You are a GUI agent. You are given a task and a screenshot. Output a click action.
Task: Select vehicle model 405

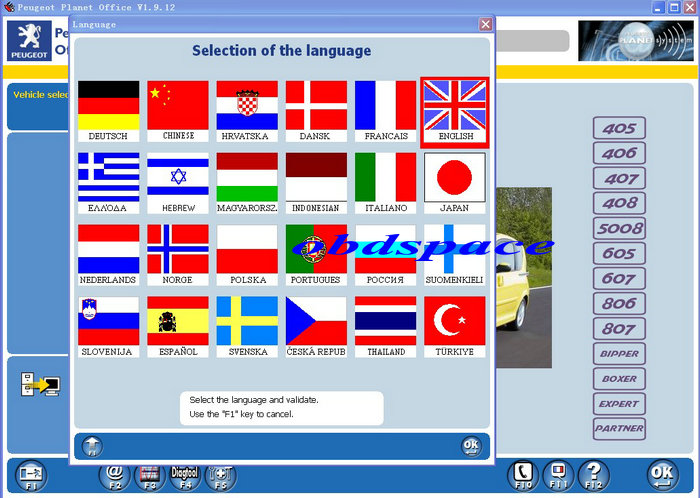pyautogui.click(x=619, y=129)
